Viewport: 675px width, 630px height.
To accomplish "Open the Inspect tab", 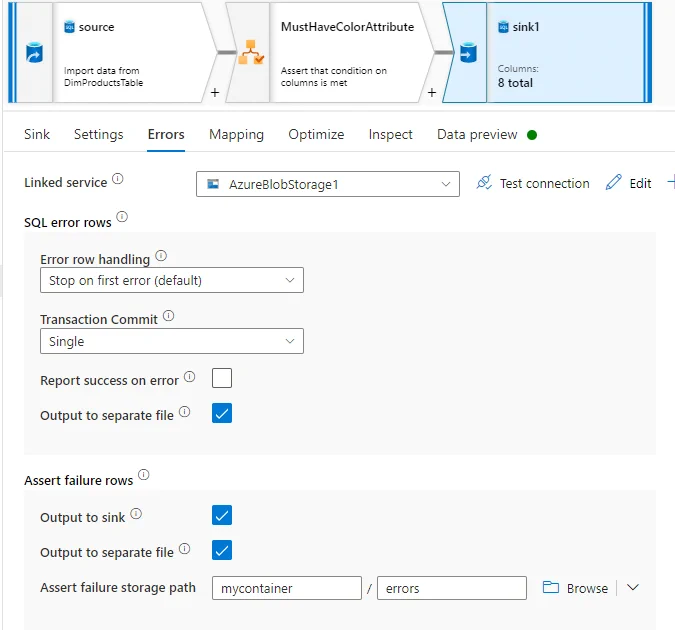I will pyautogui.click(x=390, y=134).
